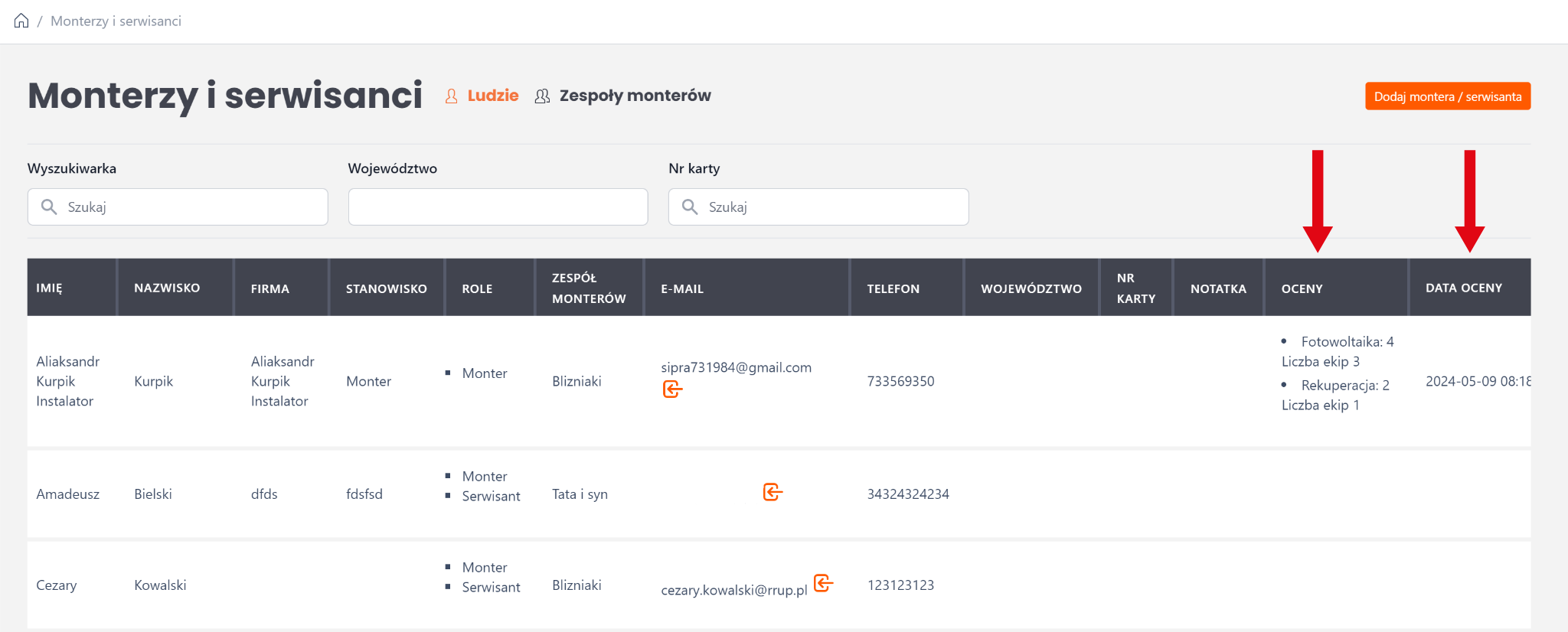Sort by the Oceny column header
The image size is (1568, 632).
tap(1302, 288)
